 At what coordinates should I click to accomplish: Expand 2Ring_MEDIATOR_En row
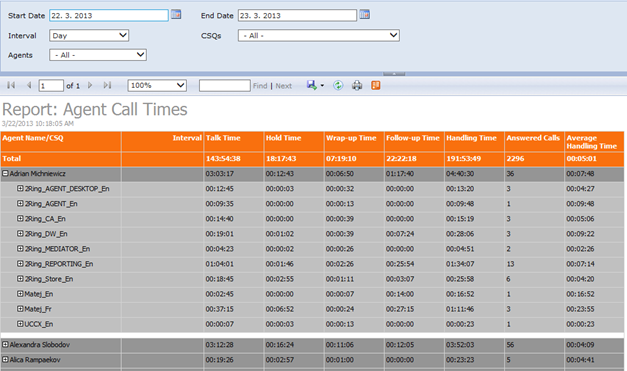(20, 249)
